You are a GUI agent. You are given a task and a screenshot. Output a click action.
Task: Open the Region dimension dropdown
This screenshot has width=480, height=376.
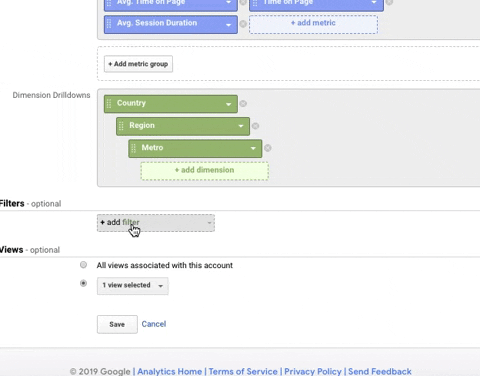pyautogui.click(x=241, y=126)
